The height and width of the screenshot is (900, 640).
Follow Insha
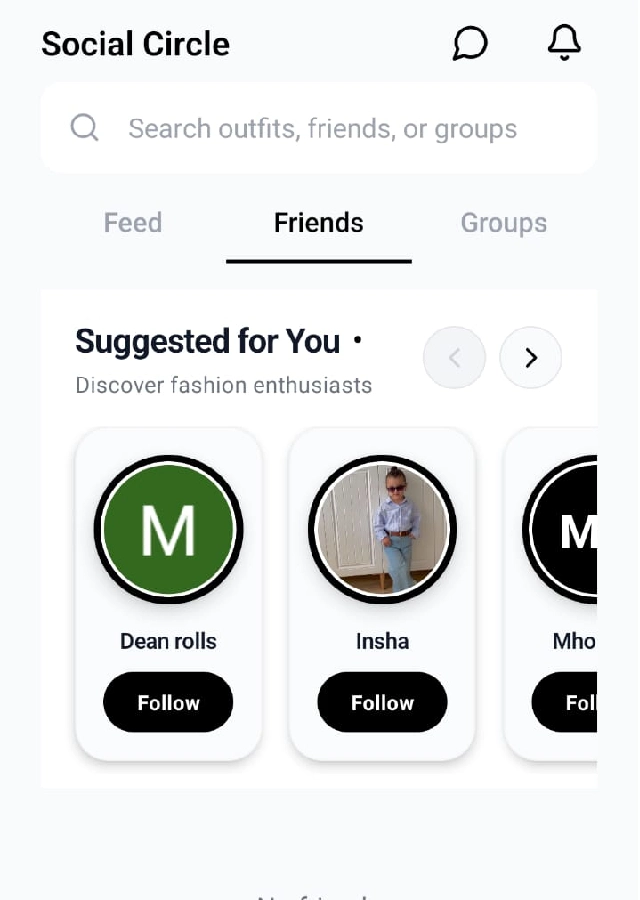click(382, 702)
